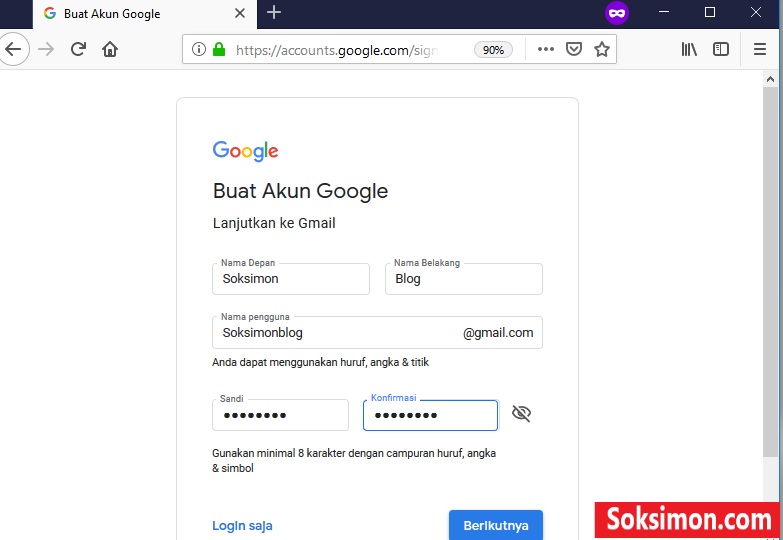Click the 'Gunakan minimal 8 karakter' hint
The width and height of the screenshot is (783, 540).
point(354,461)
